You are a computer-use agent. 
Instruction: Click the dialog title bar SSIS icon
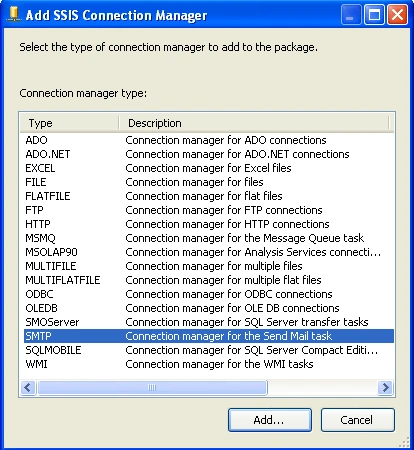pos(14,15)
